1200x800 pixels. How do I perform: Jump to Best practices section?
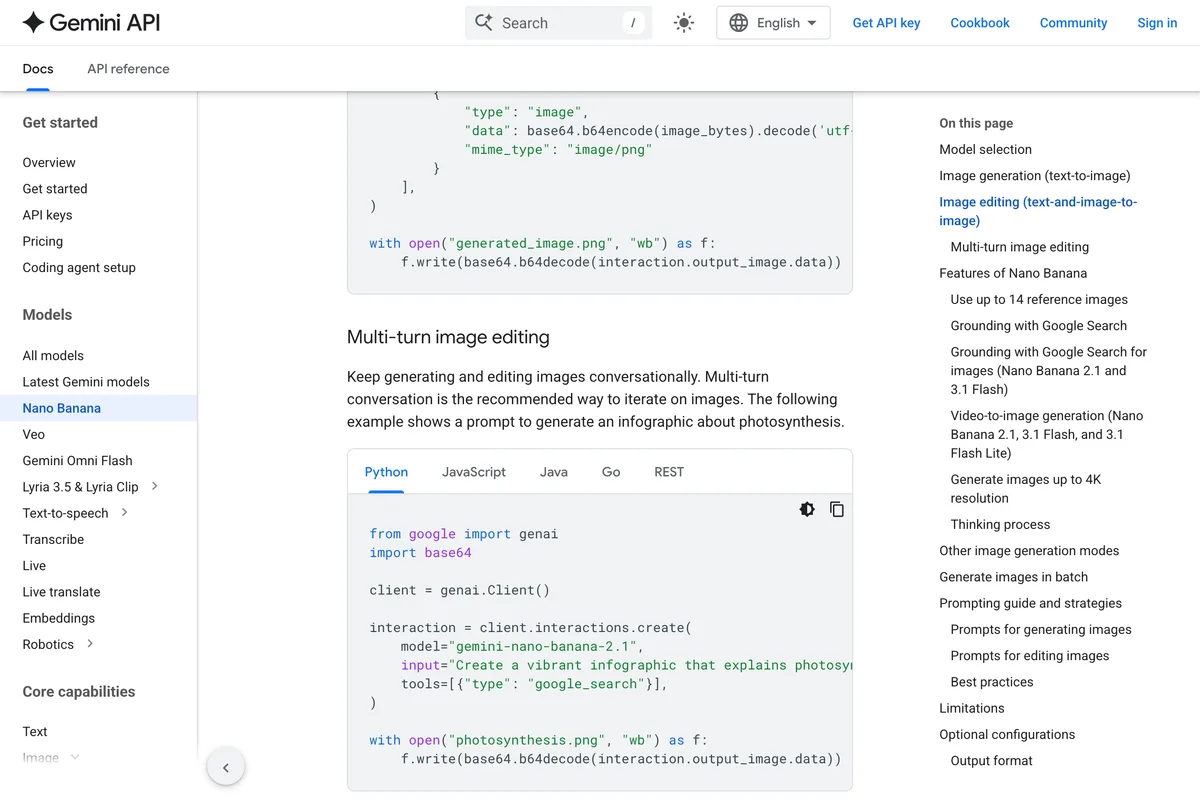point(992,682)
